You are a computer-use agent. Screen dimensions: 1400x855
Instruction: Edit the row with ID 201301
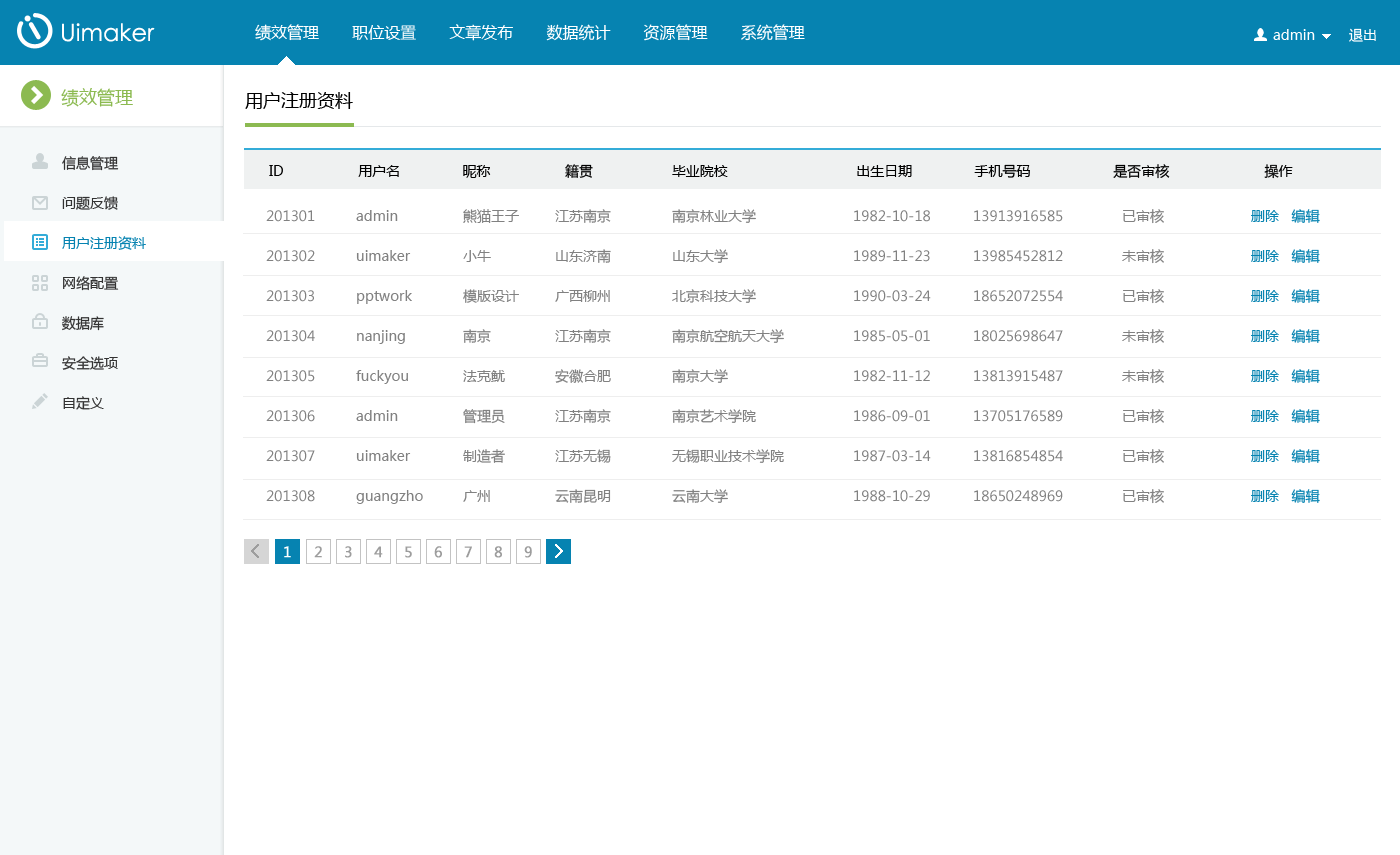pos(1306,216)
